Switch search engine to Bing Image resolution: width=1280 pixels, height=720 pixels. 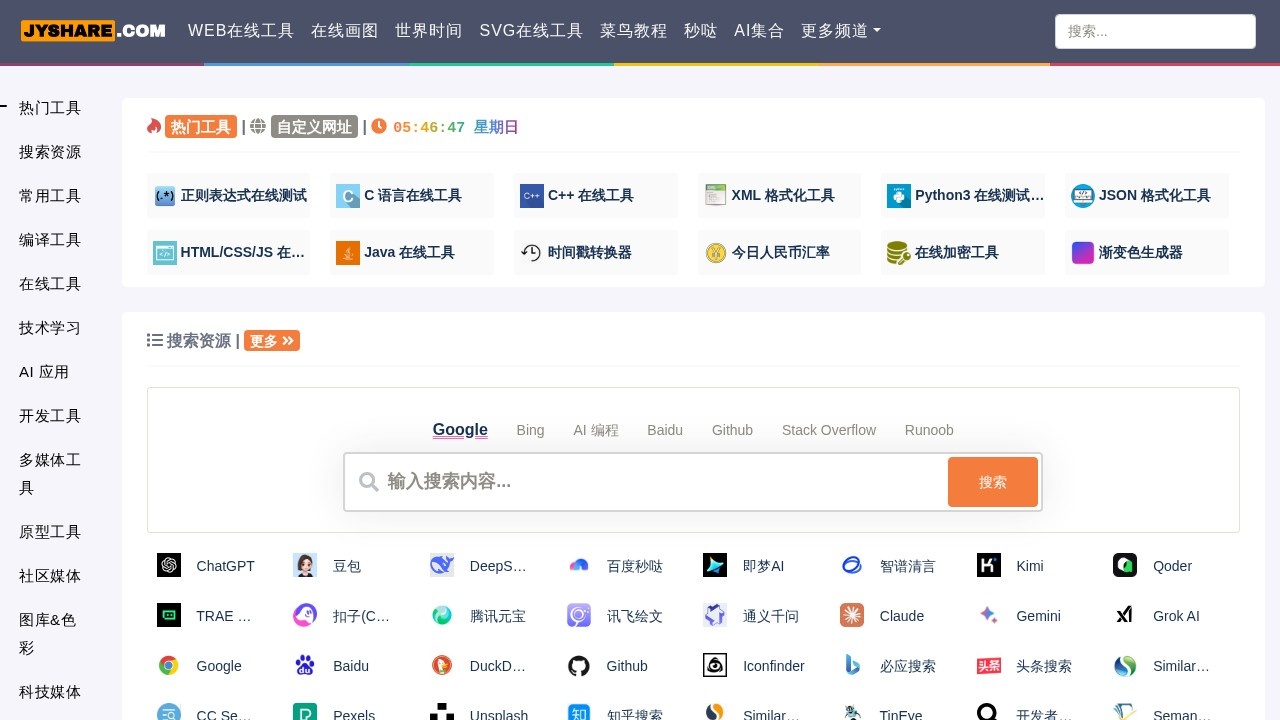[x=530, y=430]
